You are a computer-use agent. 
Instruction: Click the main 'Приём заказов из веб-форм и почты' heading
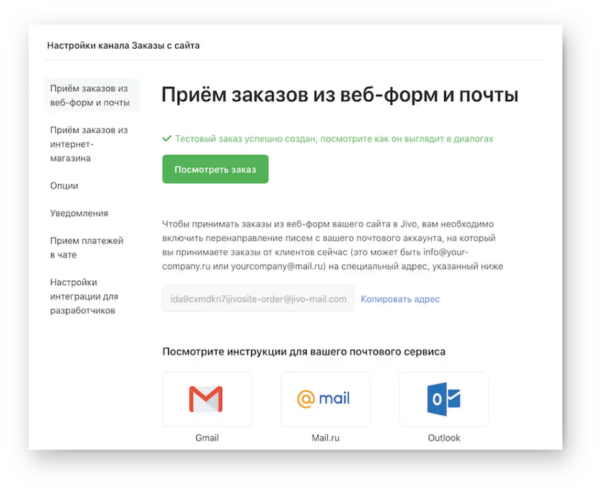point(340,94)
